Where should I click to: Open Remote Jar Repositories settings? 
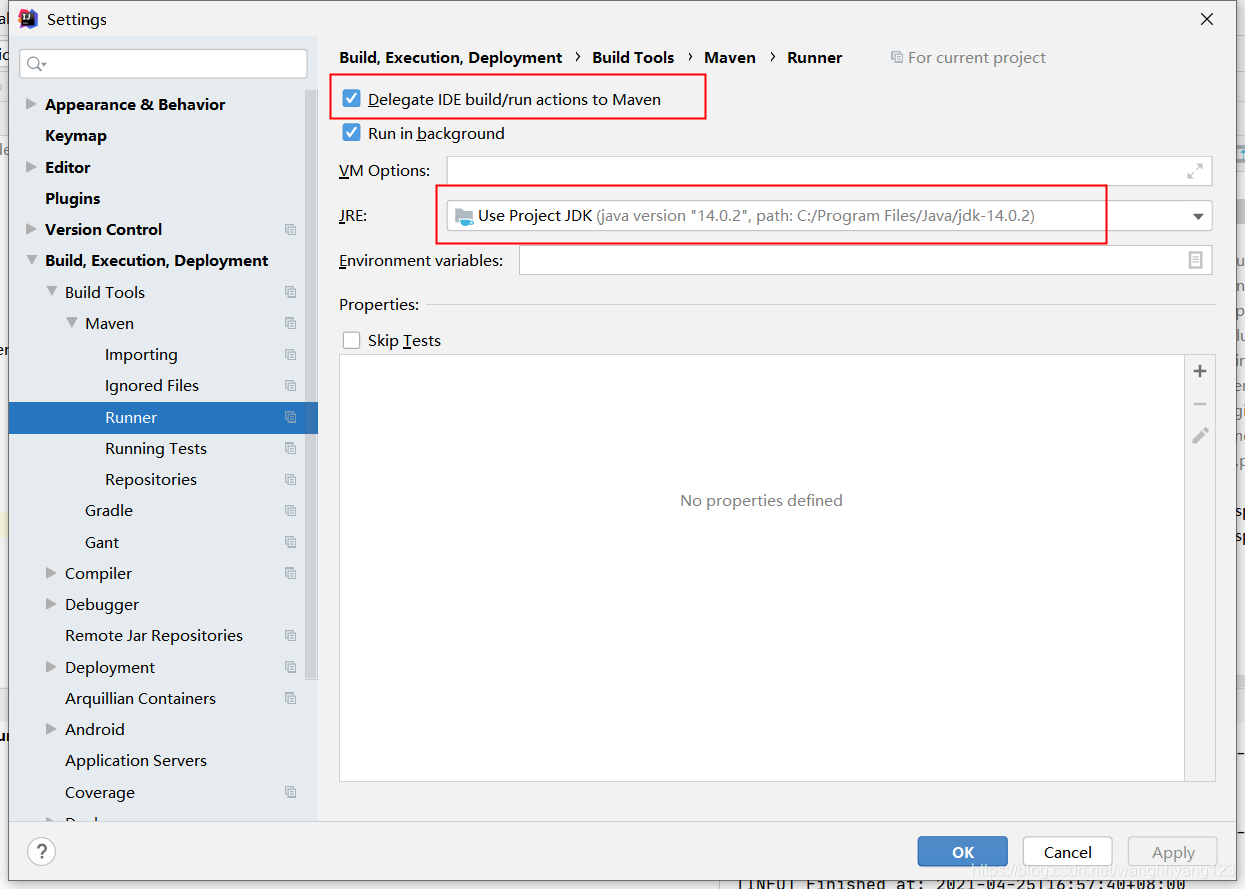click(x=154, y=635)
